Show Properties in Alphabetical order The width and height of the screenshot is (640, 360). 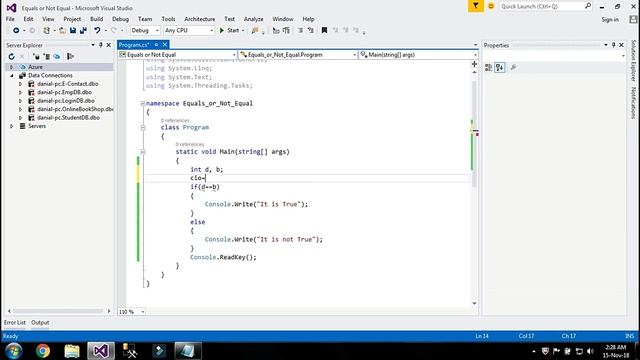coord(500,68)
